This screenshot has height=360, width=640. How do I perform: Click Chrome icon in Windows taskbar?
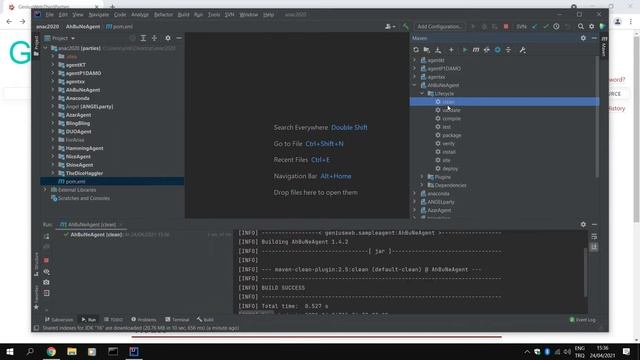pyautogui.click(x=51, y=351)
